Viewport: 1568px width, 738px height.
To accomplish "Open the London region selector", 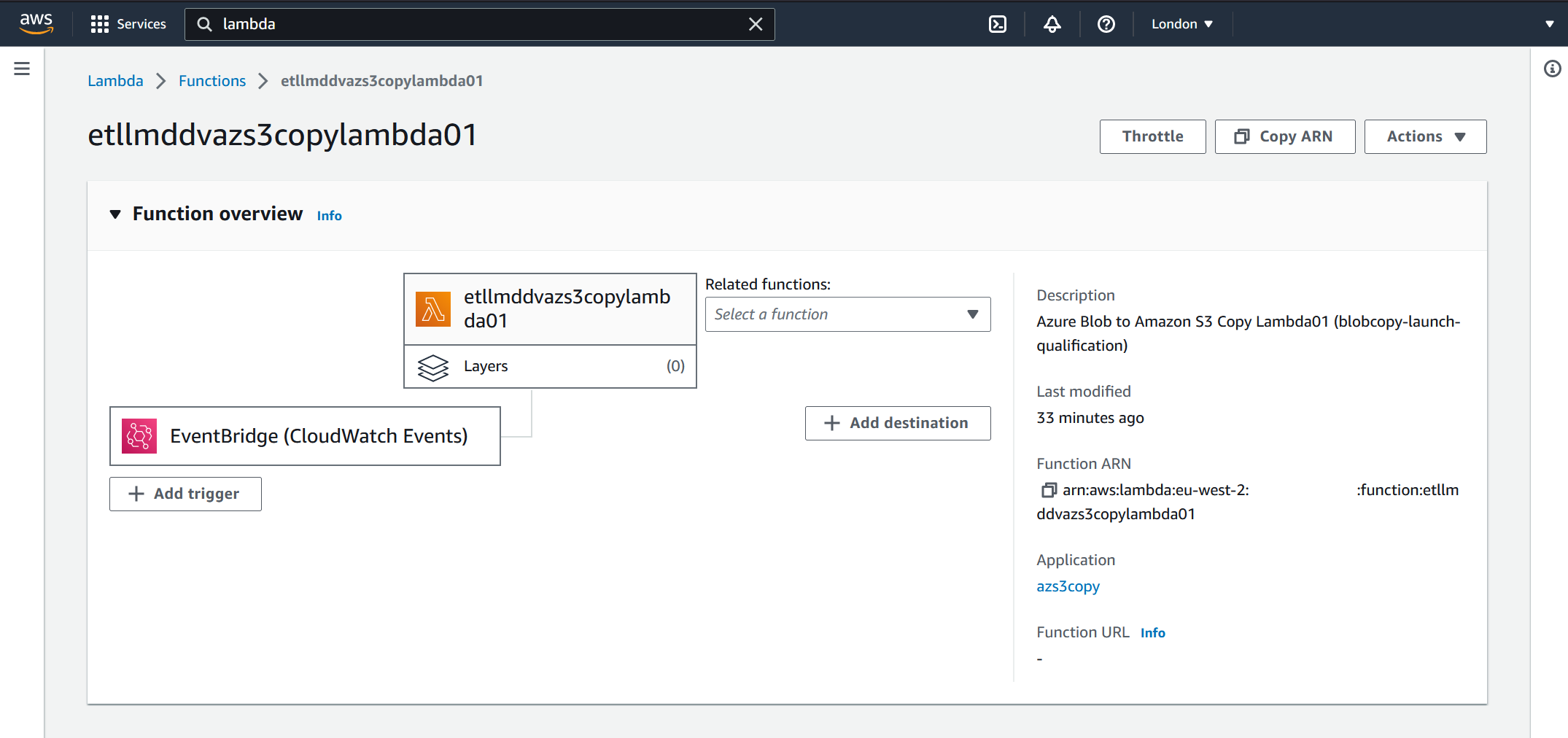I will pyautogui.click(x=1181, y=23).
